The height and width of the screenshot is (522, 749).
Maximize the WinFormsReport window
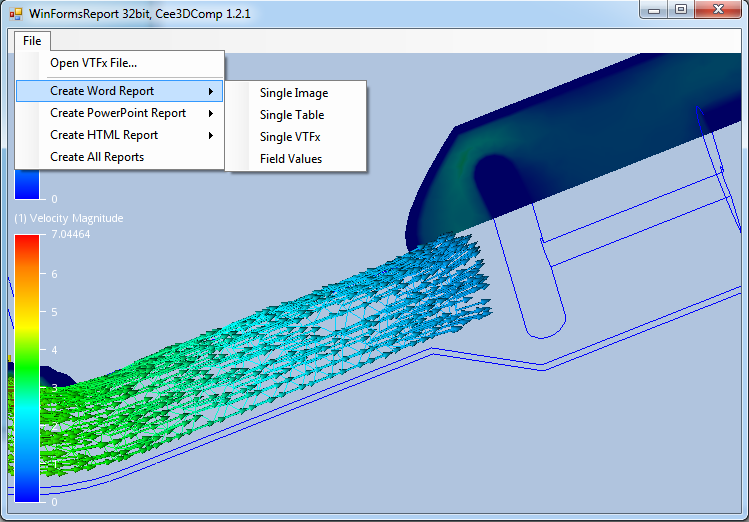(681, 10)
